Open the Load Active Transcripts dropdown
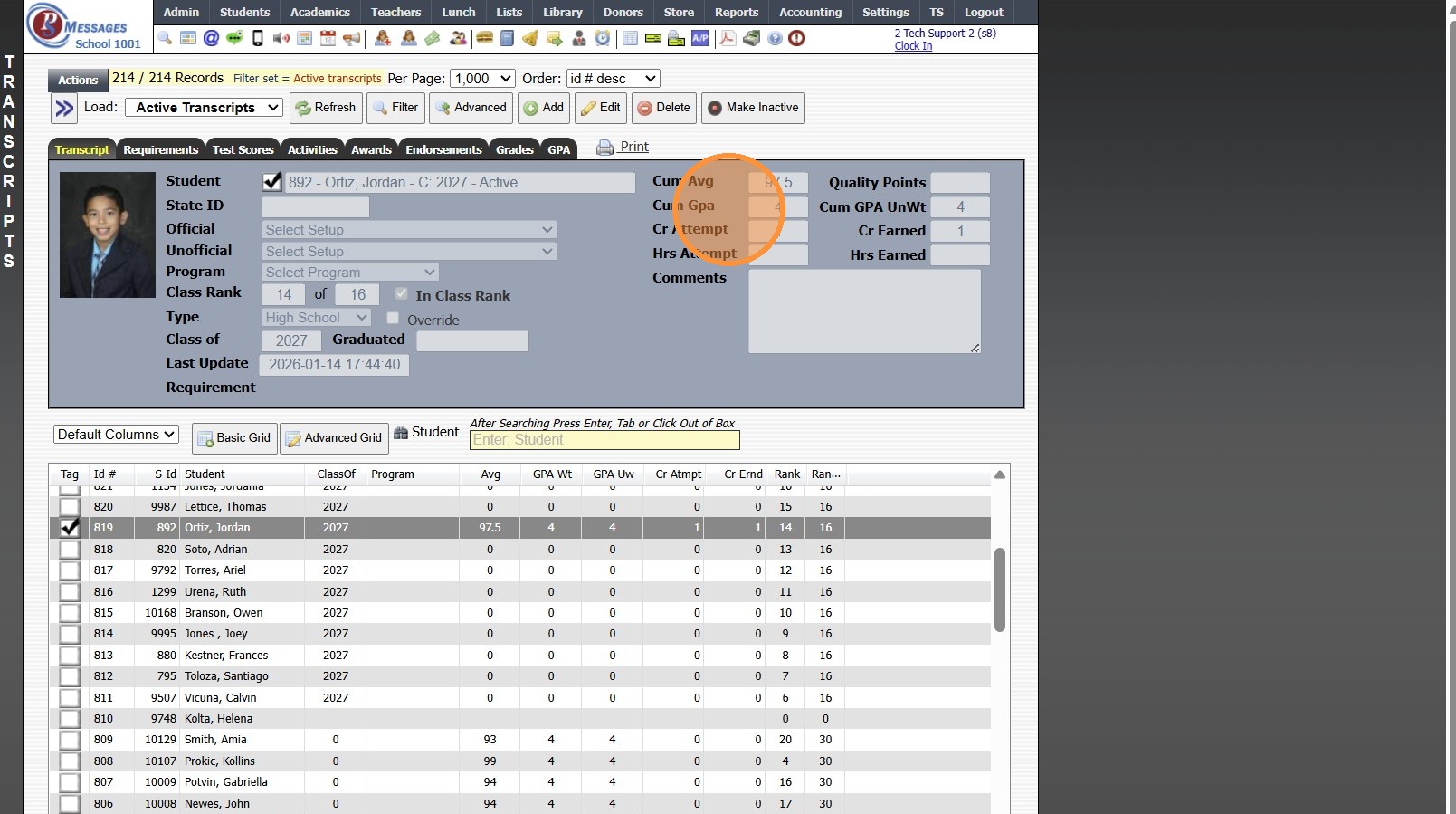Viewport: 1456px width, 814px height. click(x=204, y=108)
